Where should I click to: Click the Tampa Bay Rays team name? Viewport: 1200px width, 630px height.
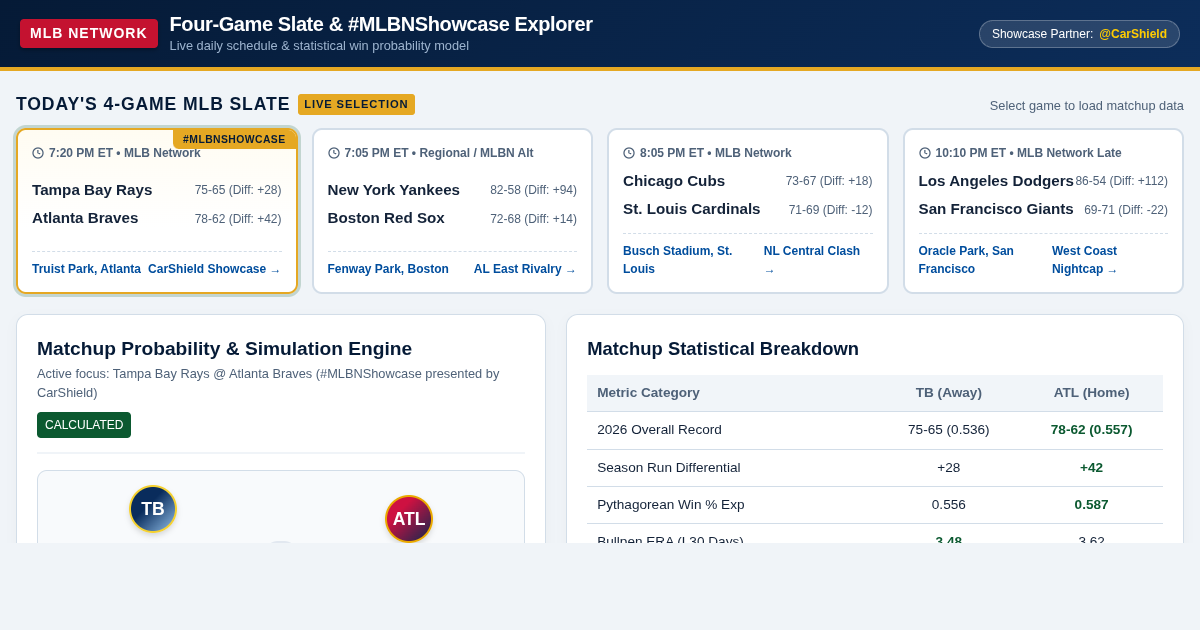coord(92,190)
